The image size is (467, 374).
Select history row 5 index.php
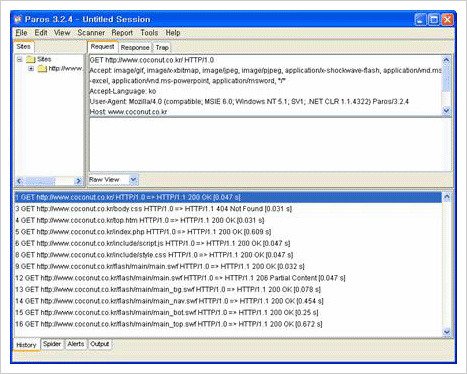pyautogui.click(x=228, y=232)
